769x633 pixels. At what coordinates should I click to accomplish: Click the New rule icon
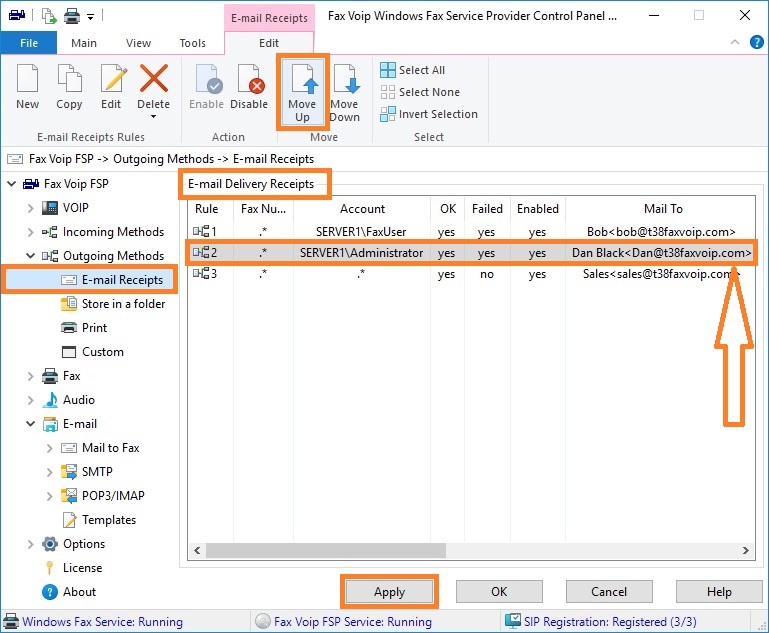tap(27, 78)
